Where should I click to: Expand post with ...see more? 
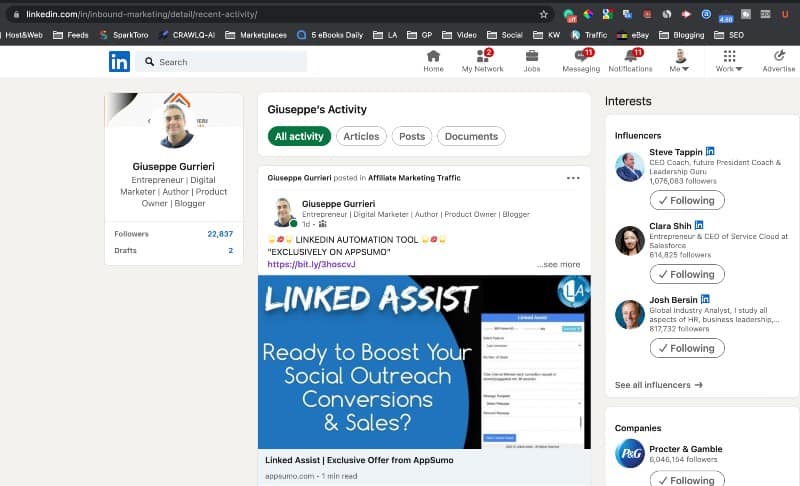pos(558,264)
